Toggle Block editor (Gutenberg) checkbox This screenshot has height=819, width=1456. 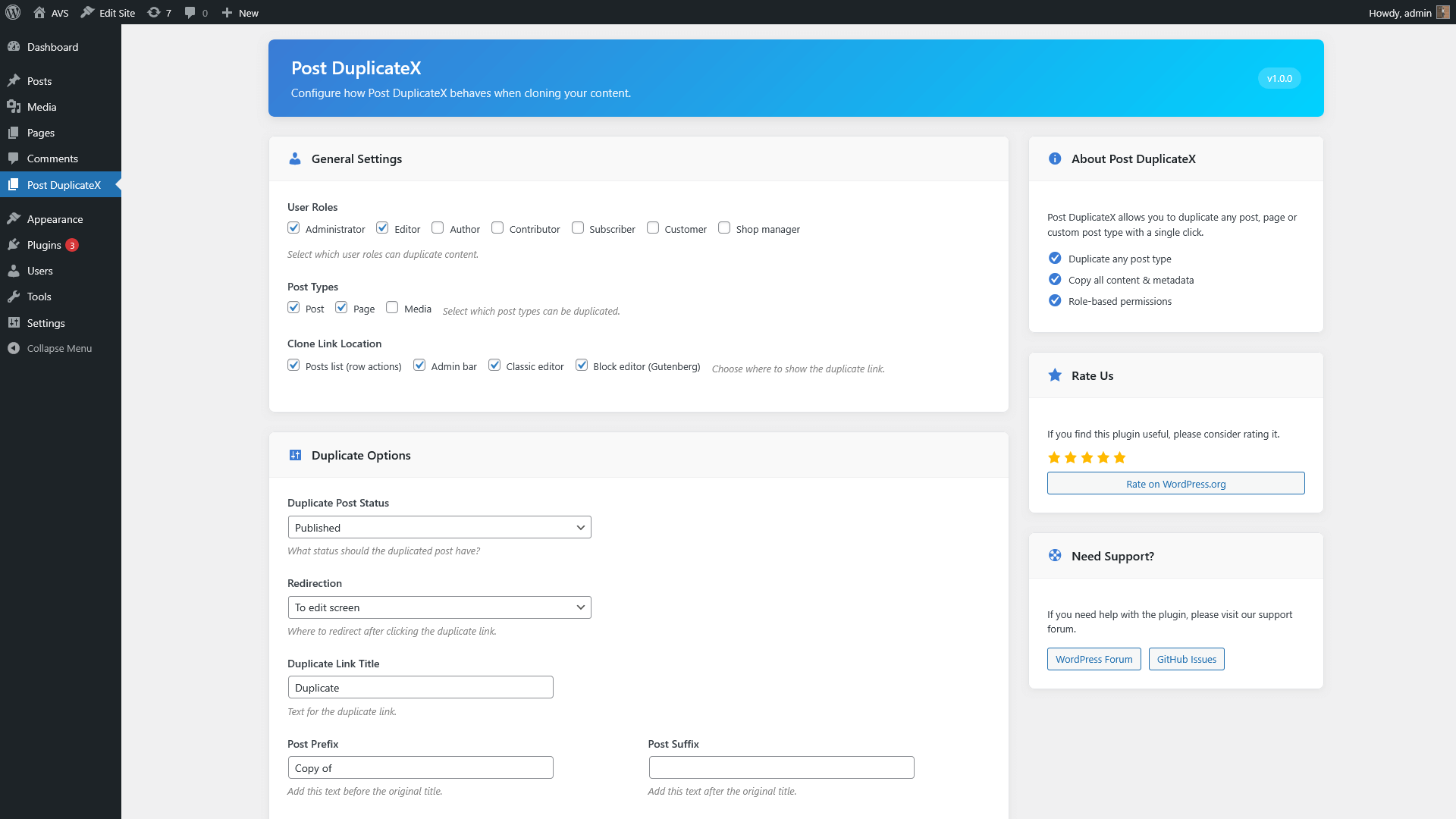click(582, 365)
